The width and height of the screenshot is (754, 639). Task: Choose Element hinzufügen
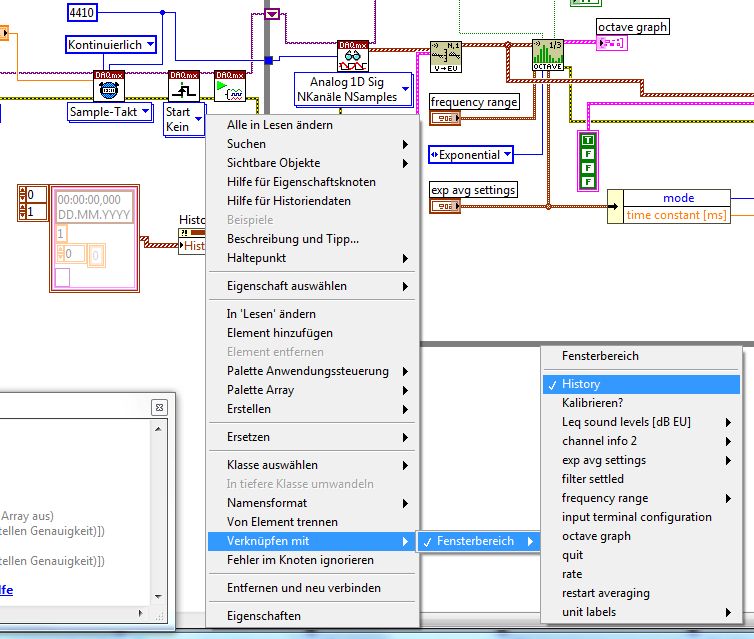pos(312,333)
